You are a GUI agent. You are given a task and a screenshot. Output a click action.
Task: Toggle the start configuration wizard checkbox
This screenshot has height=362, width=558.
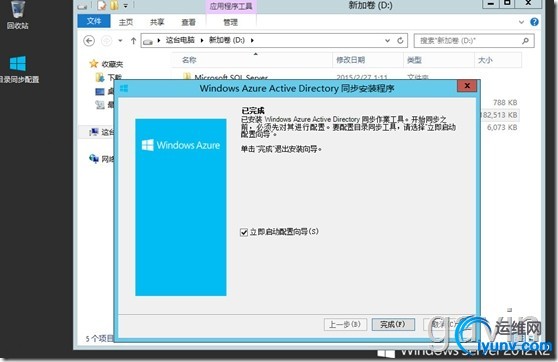(244, 232)
